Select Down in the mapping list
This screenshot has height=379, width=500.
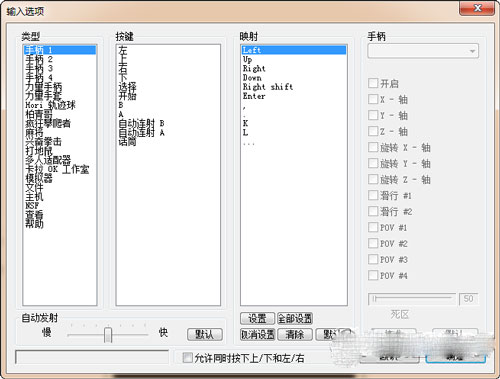coord(294,78)
